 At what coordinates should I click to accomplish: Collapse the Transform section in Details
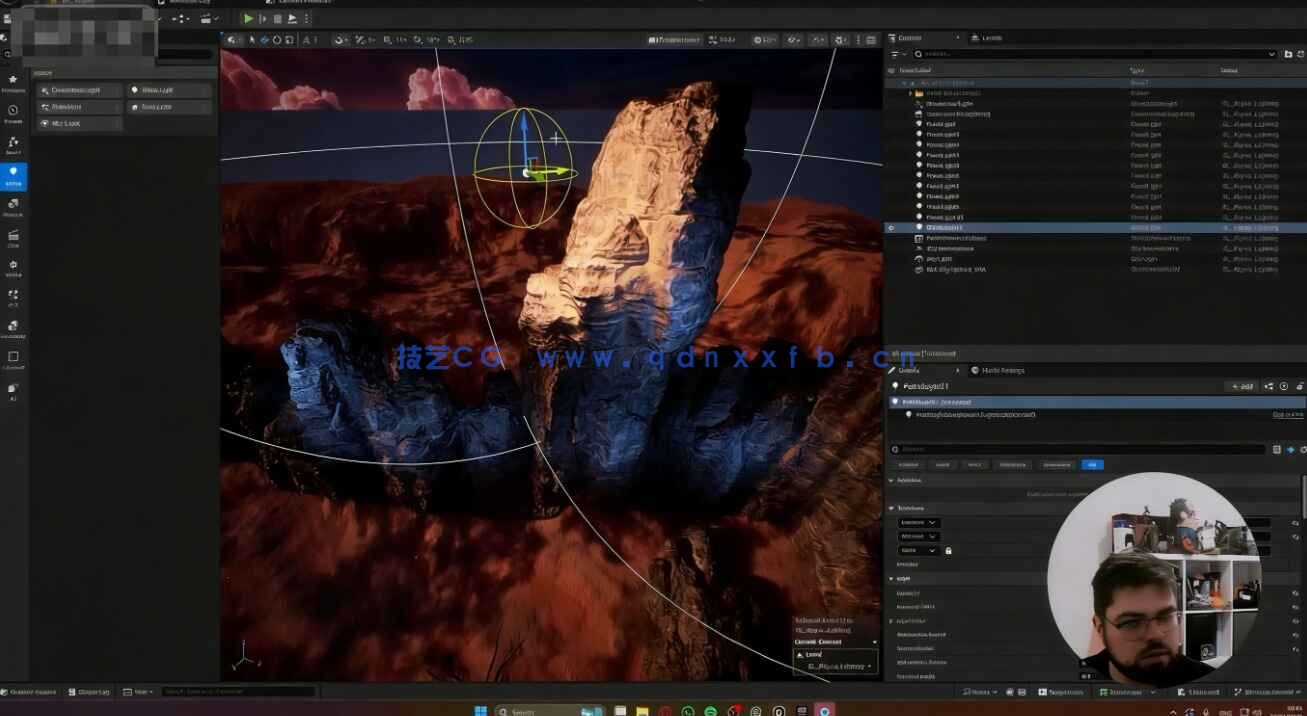click(x=892, y=508)
